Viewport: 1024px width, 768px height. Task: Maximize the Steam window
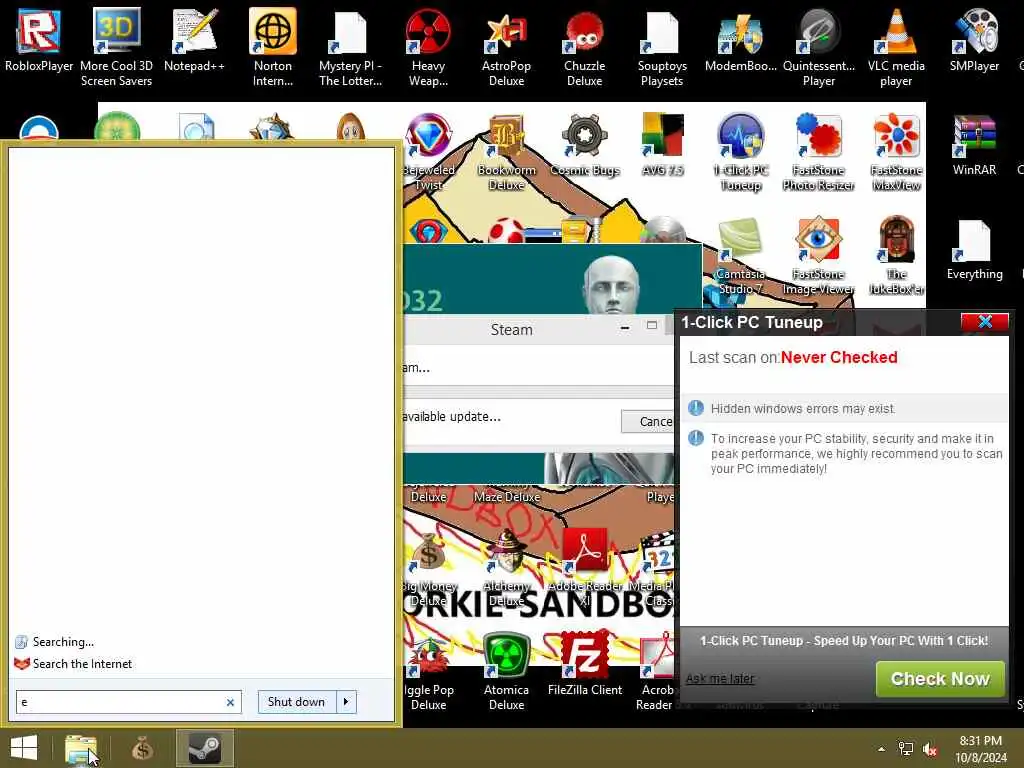pos(651,325)
